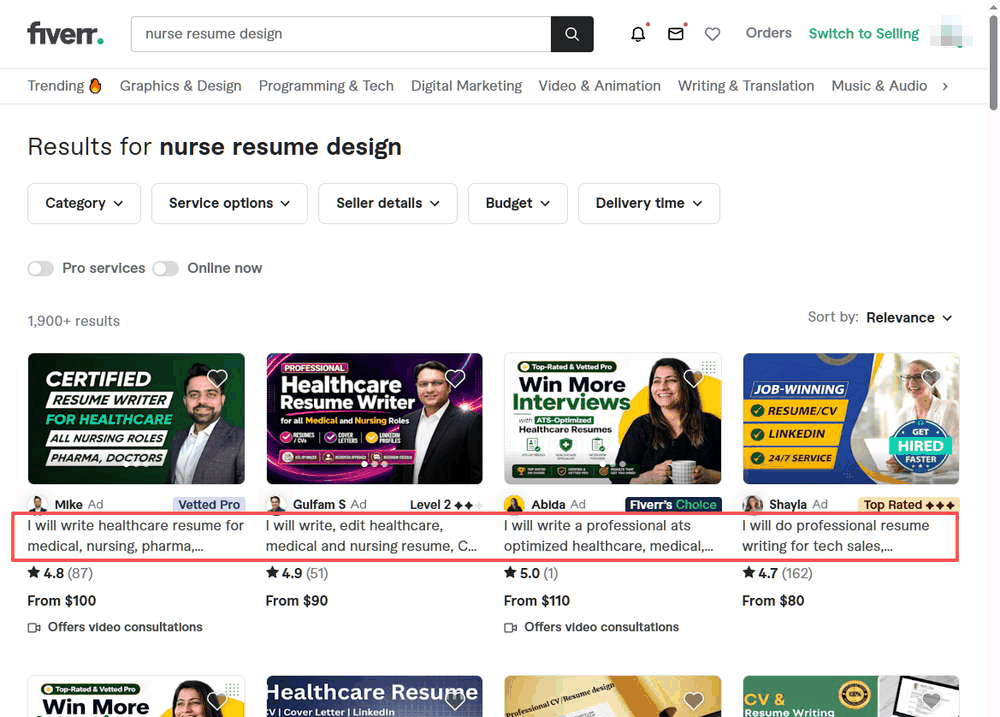Open Shayla's professional resume writing gig title
This screenshot has width=1000, height=717.
click(x=836, y=536)
